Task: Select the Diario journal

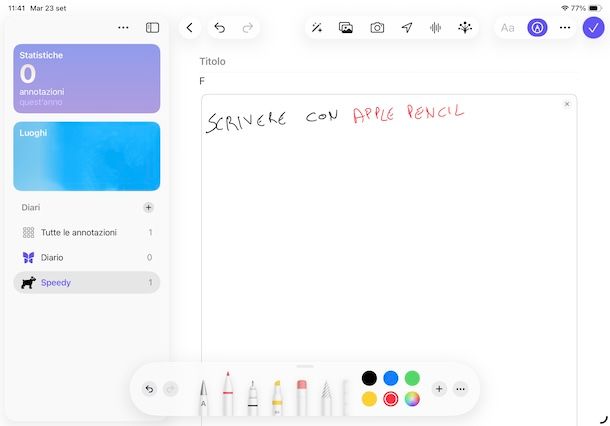Action: tap(87, 257)
